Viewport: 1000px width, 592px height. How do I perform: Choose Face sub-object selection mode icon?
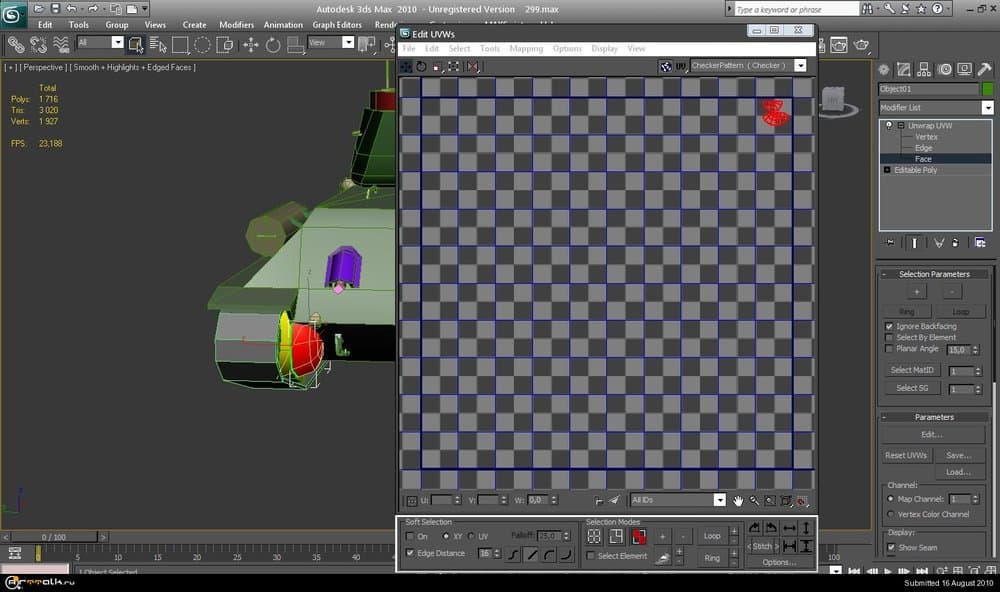638,537
